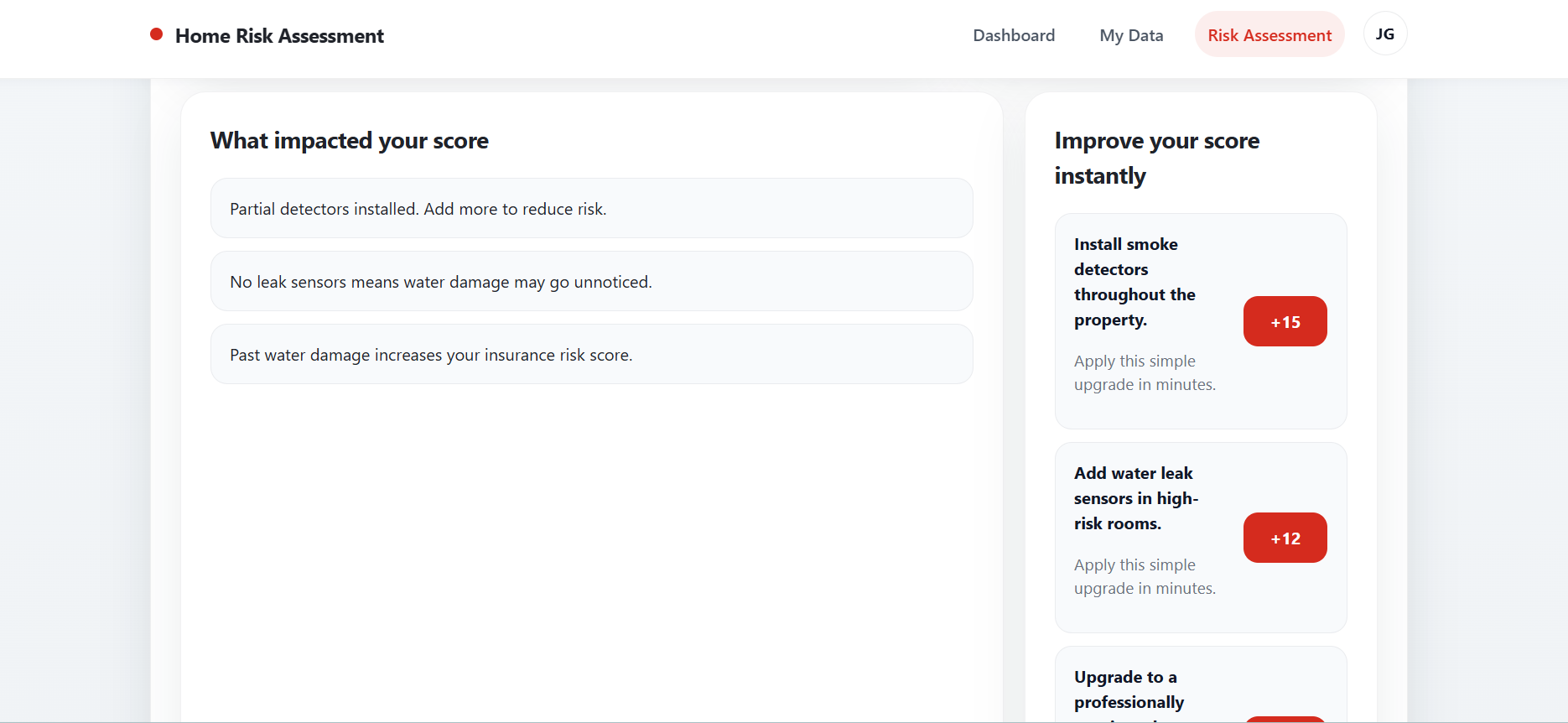The image size is (1568, 723).
Task: Open the JG user avatar
Action: 1385,34
